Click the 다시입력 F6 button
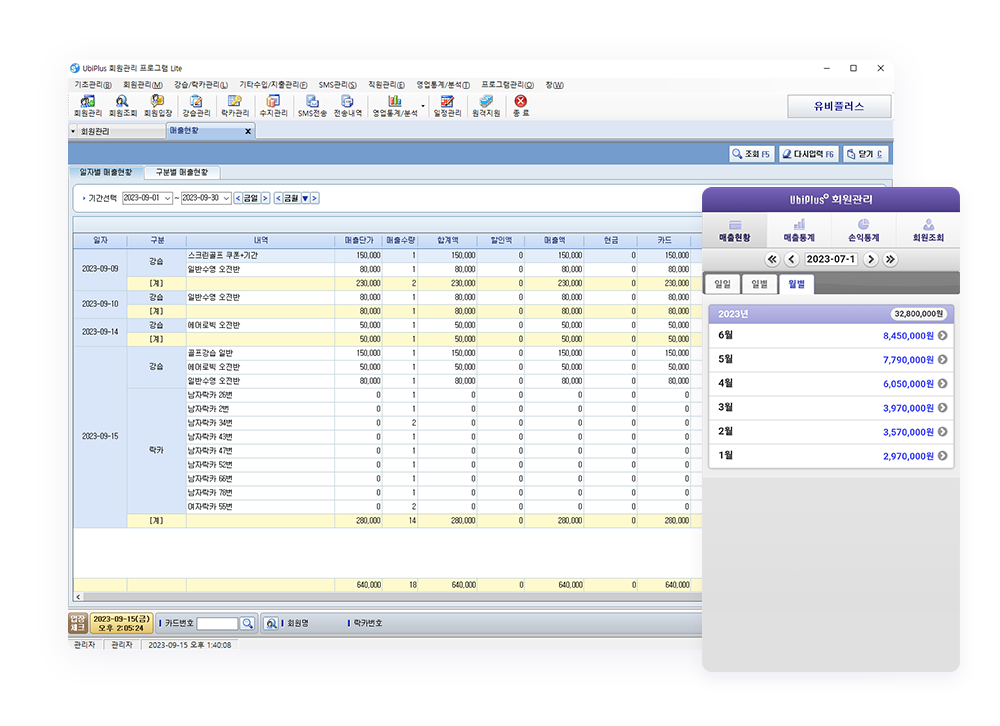This screenshot has height=726, width=1000. coord(808,154)
